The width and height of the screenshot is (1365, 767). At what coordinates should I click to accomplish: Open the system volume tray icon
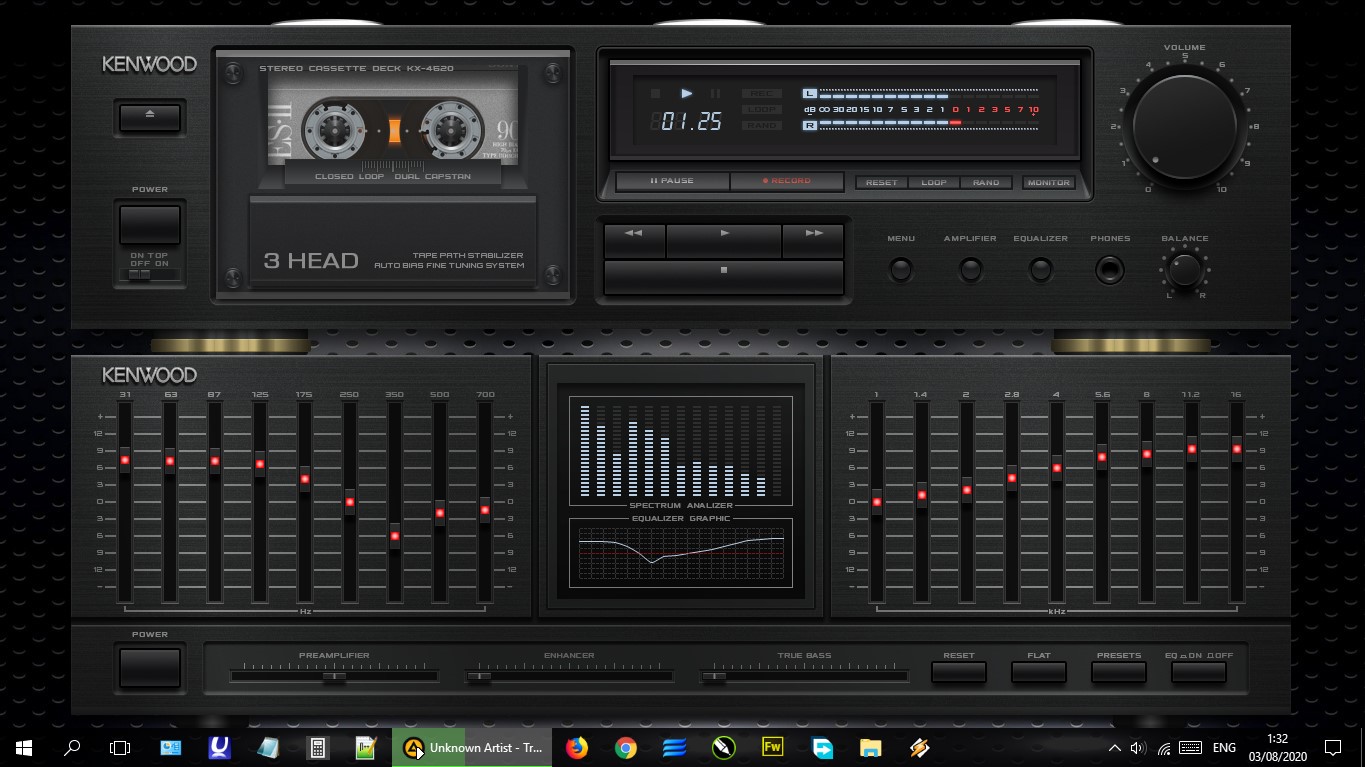point(1137,748)
